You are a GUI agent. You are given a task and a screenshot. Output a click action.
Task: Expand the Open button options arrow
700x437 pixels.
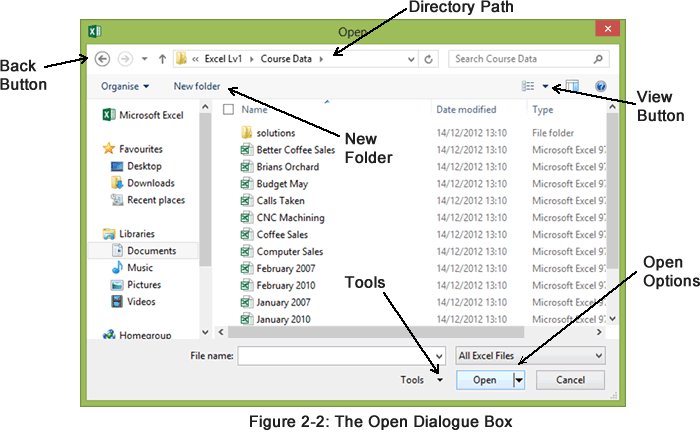pyautogui.click(x=519, y=380)
